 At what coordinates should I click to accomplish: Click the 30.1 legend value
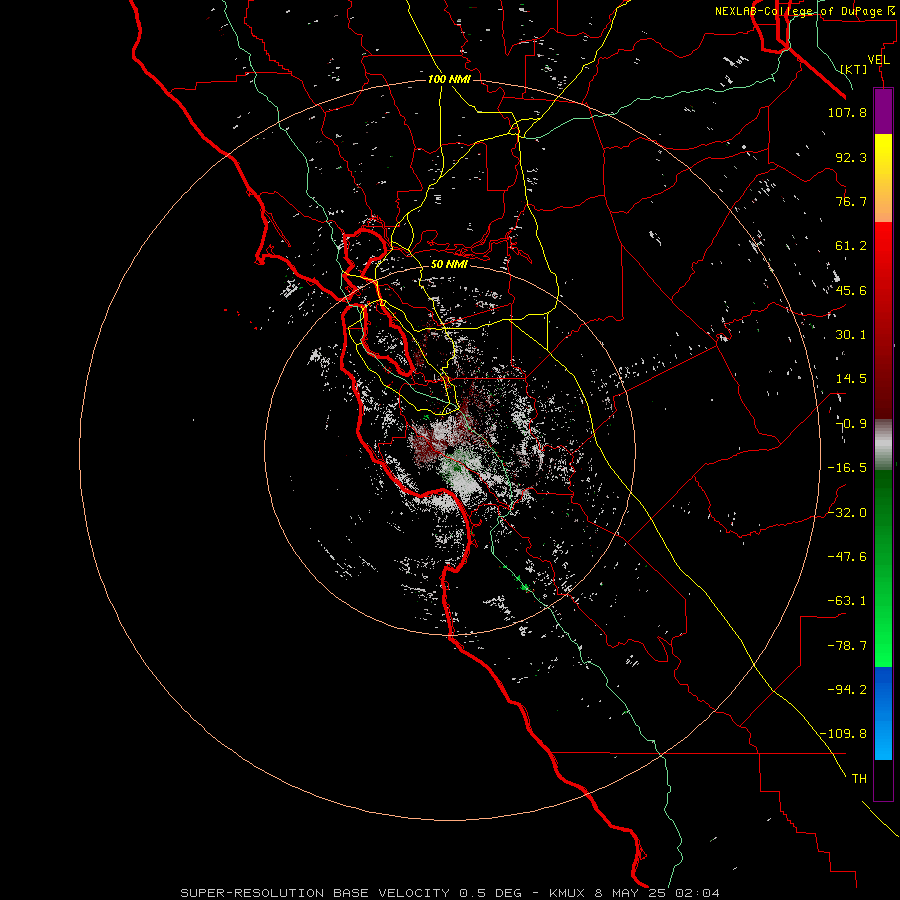tap(851, 335)
